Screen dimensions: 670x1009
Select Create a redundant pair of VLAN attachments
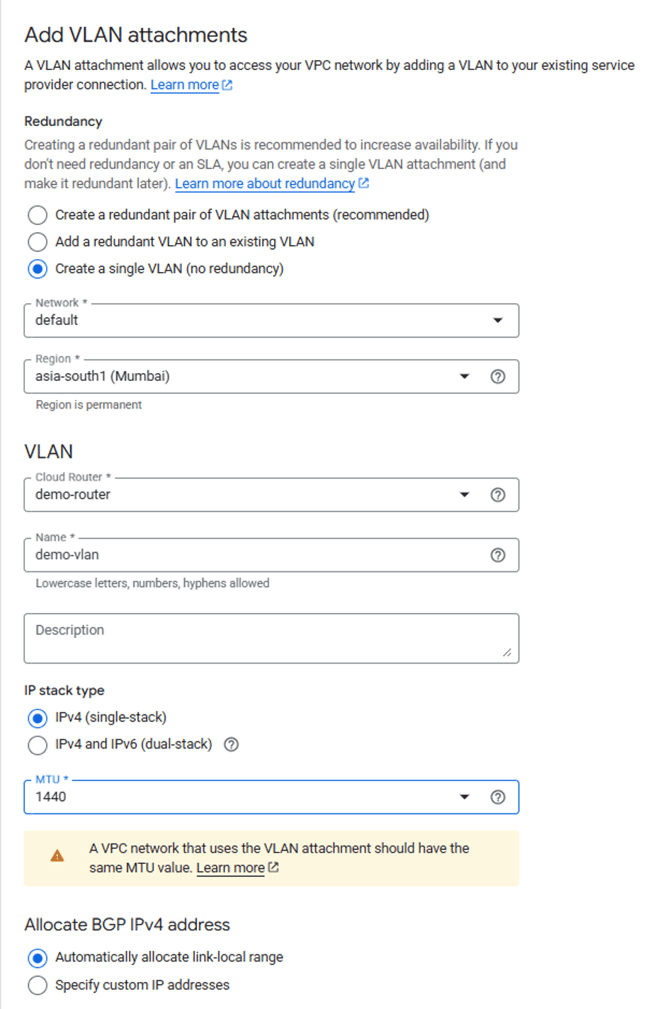click(x=37, y=215)
